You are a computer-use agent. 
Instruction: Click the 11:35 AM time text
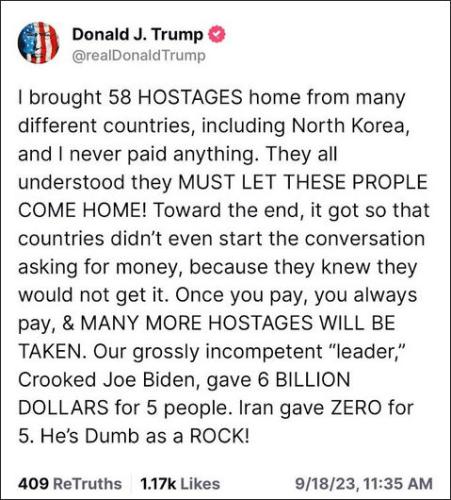click(x=398, y=484)
